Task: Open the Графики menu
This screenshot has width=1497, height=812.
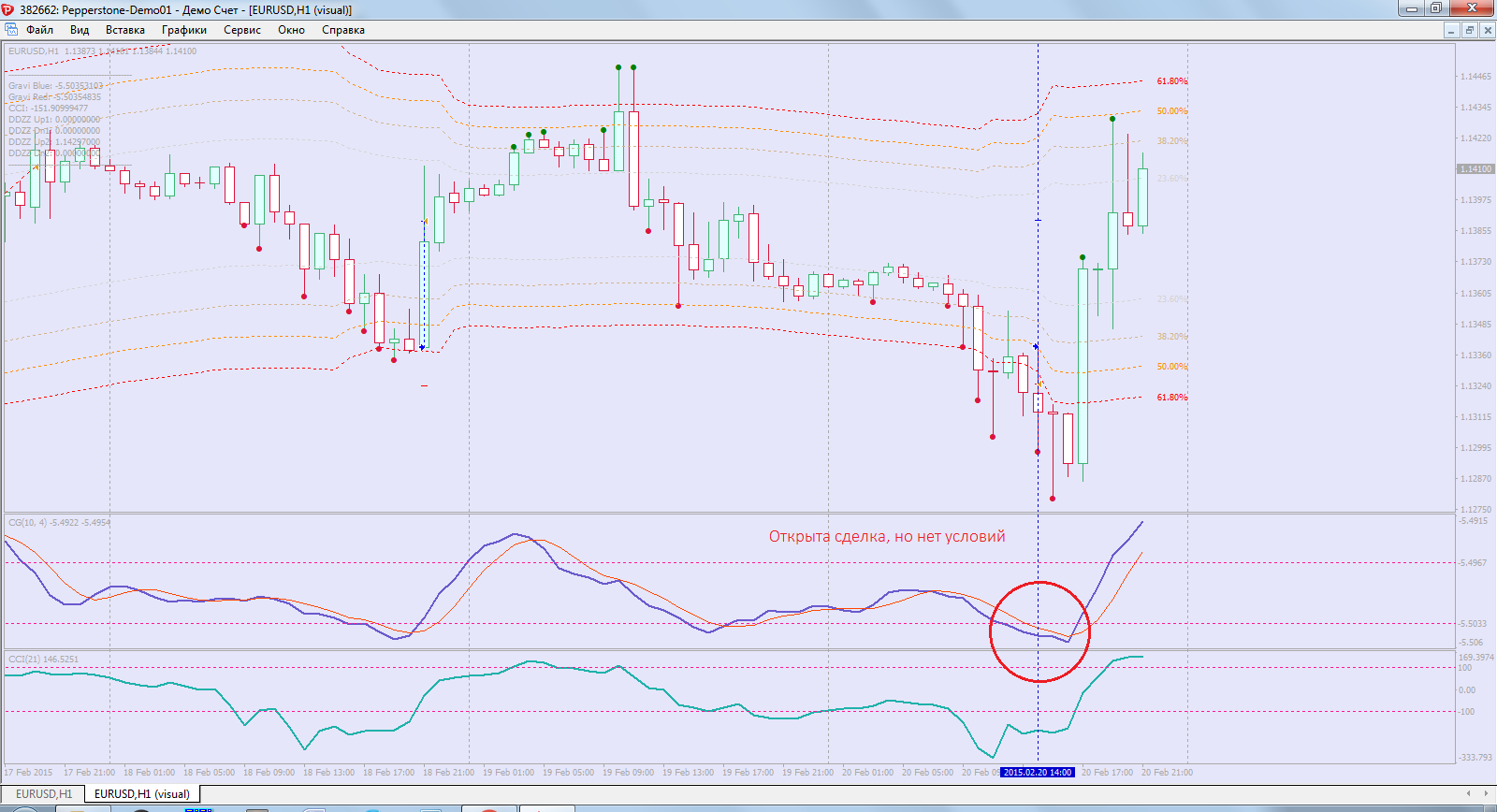Action: click(x=184, y=30)
